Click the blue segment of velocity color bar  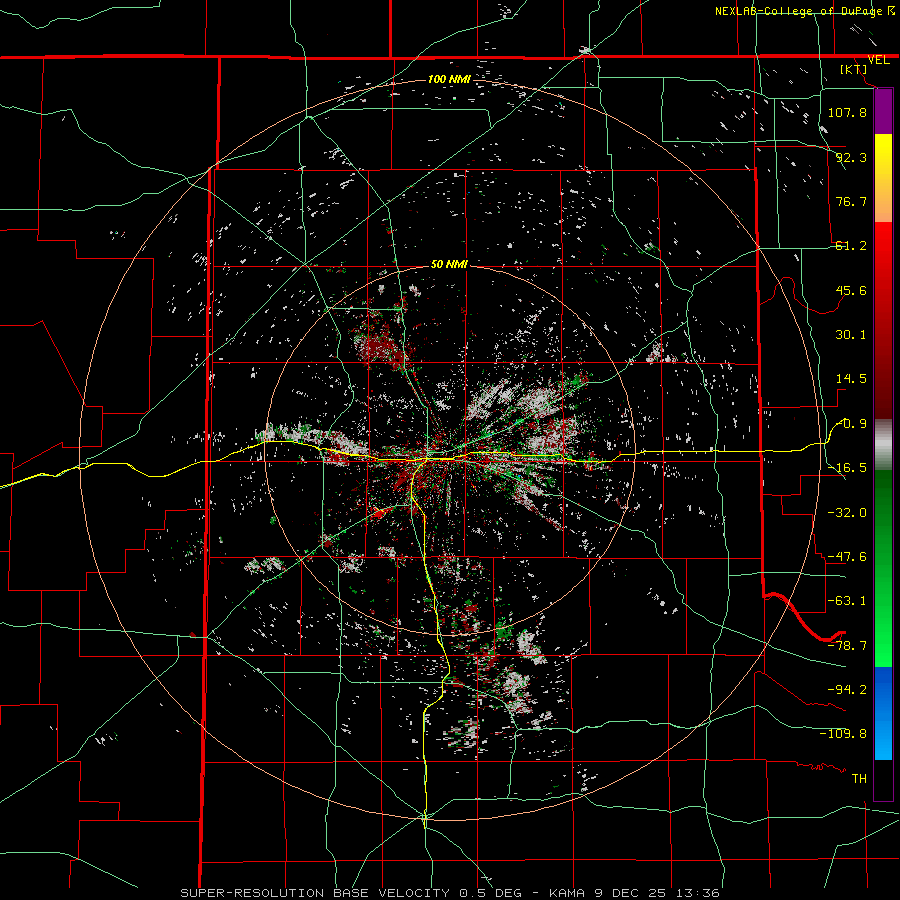coord(883,713)
